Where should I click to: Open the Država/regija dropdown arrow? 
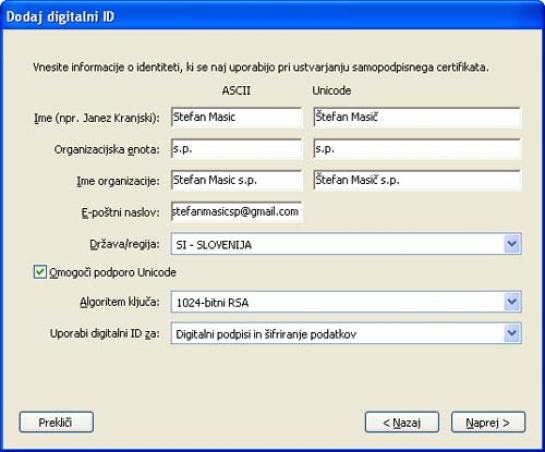512,244
